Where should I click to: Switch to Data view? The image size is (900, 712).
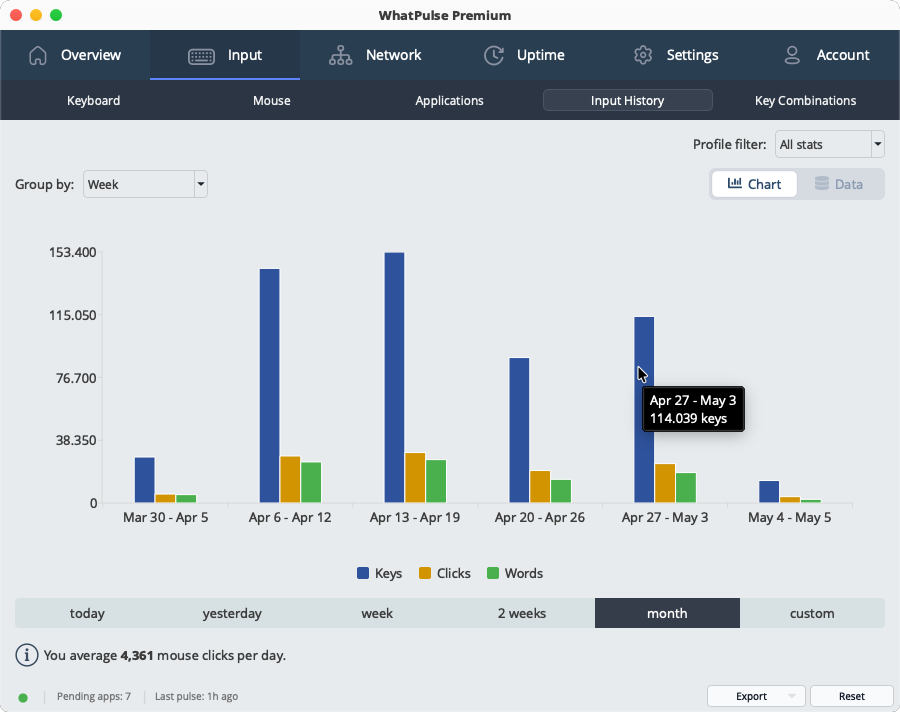(840, 184)
